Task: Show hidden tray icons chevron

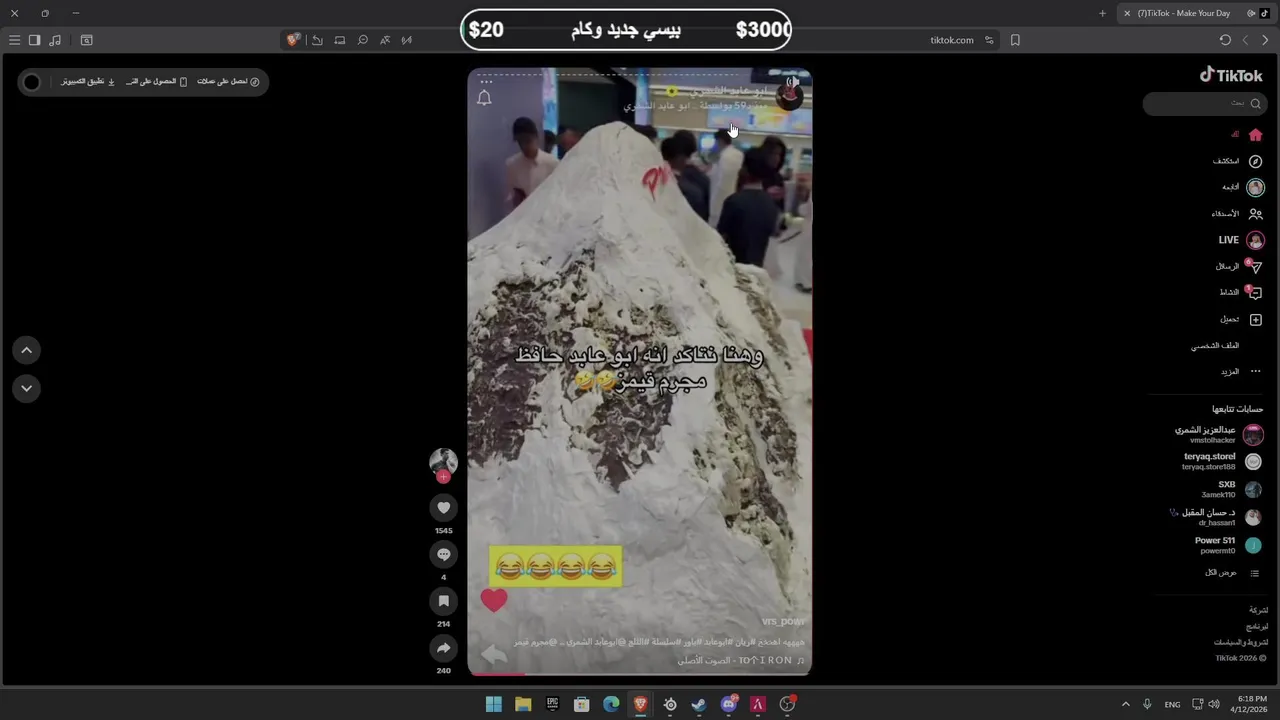Action: click(x=1125, y=704)
